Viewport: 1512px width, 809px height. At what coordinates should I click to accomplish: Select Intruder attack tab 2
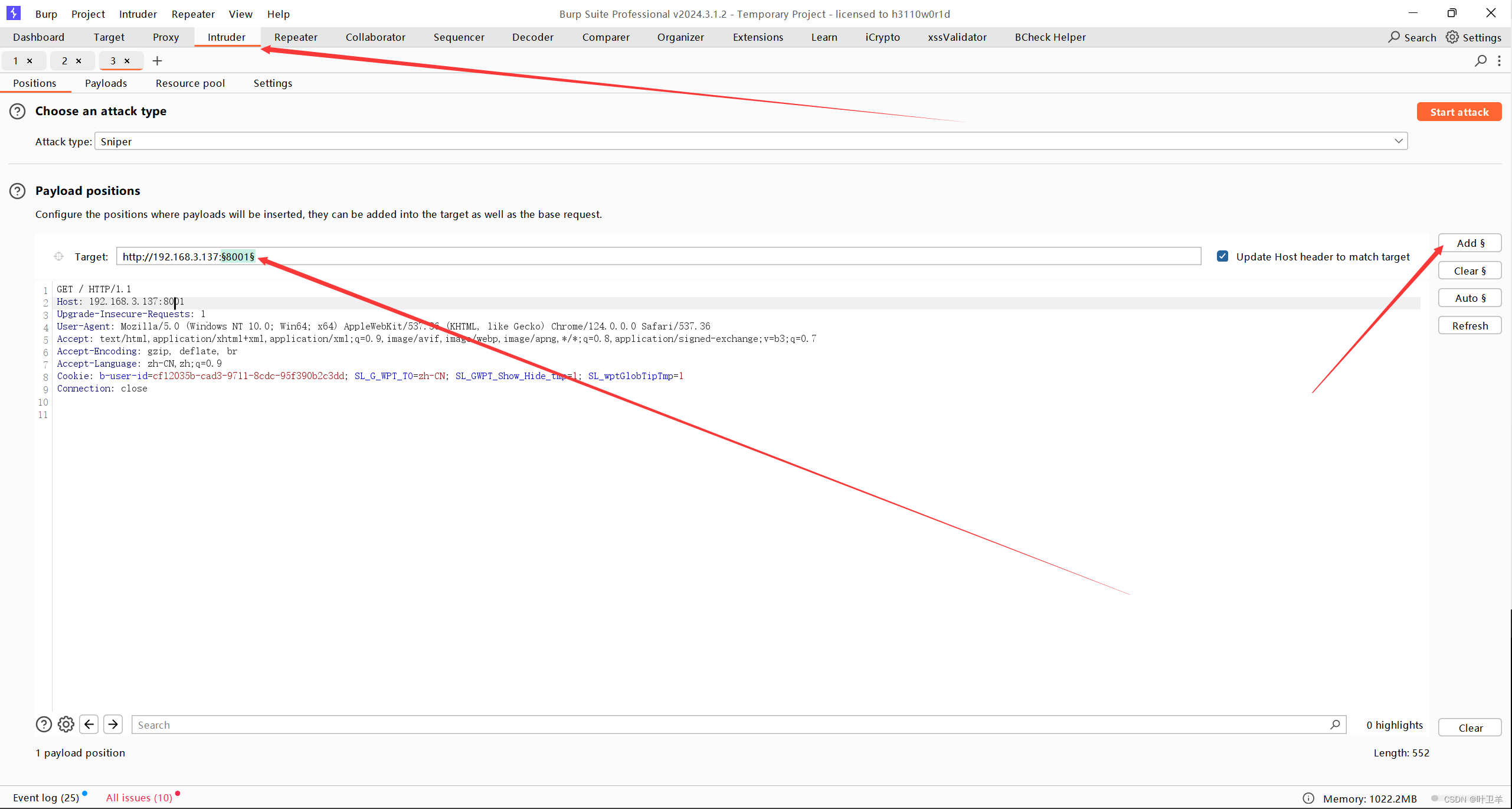click(x=64, y=61)
